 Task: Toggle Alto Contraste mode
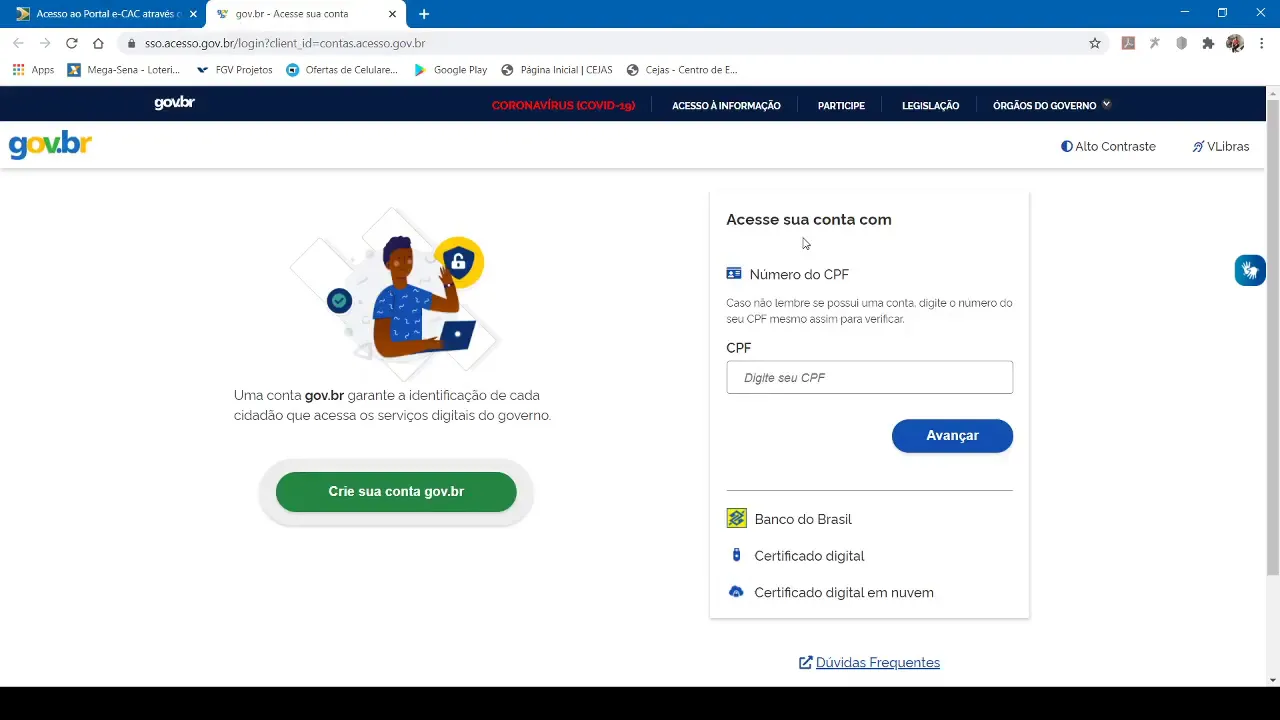1108,146
